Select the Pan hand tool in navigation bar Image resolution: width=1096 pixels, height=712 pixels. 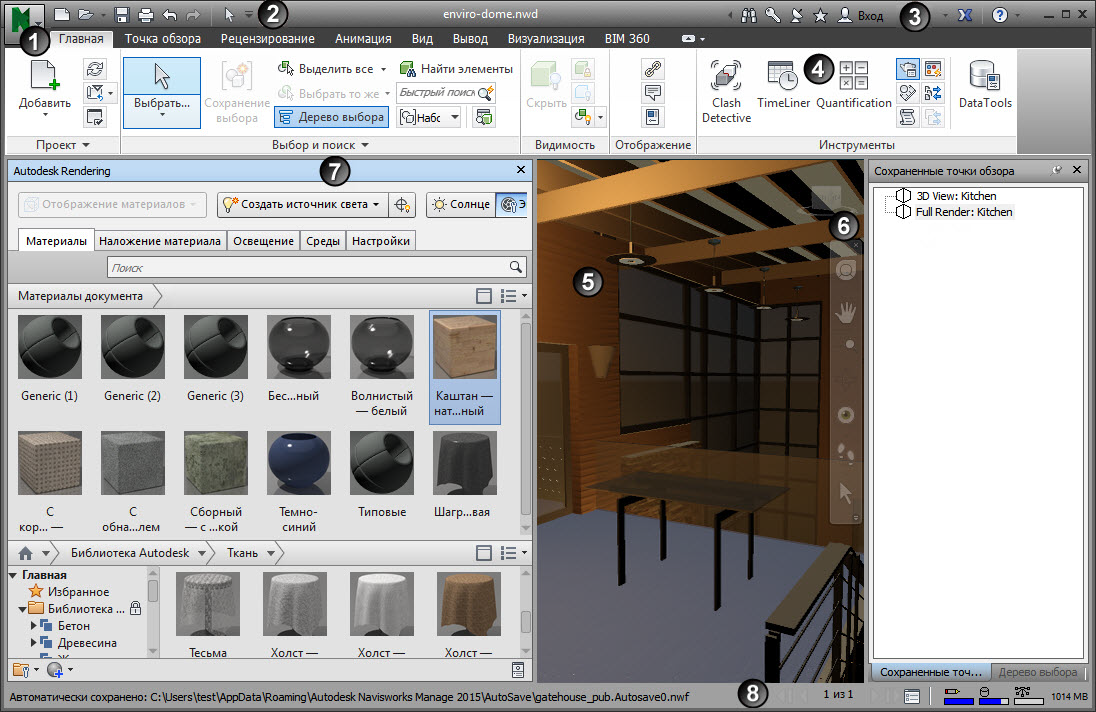click(x=846, y=313)
